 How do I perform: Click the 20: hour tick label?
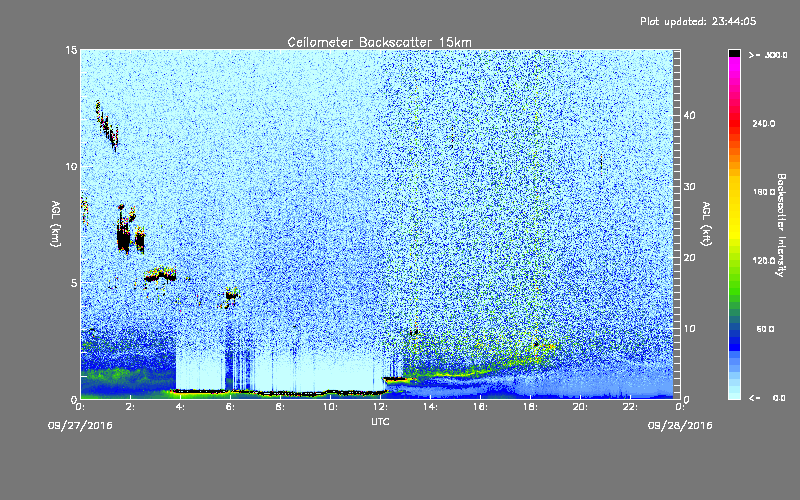coord(580,407)
